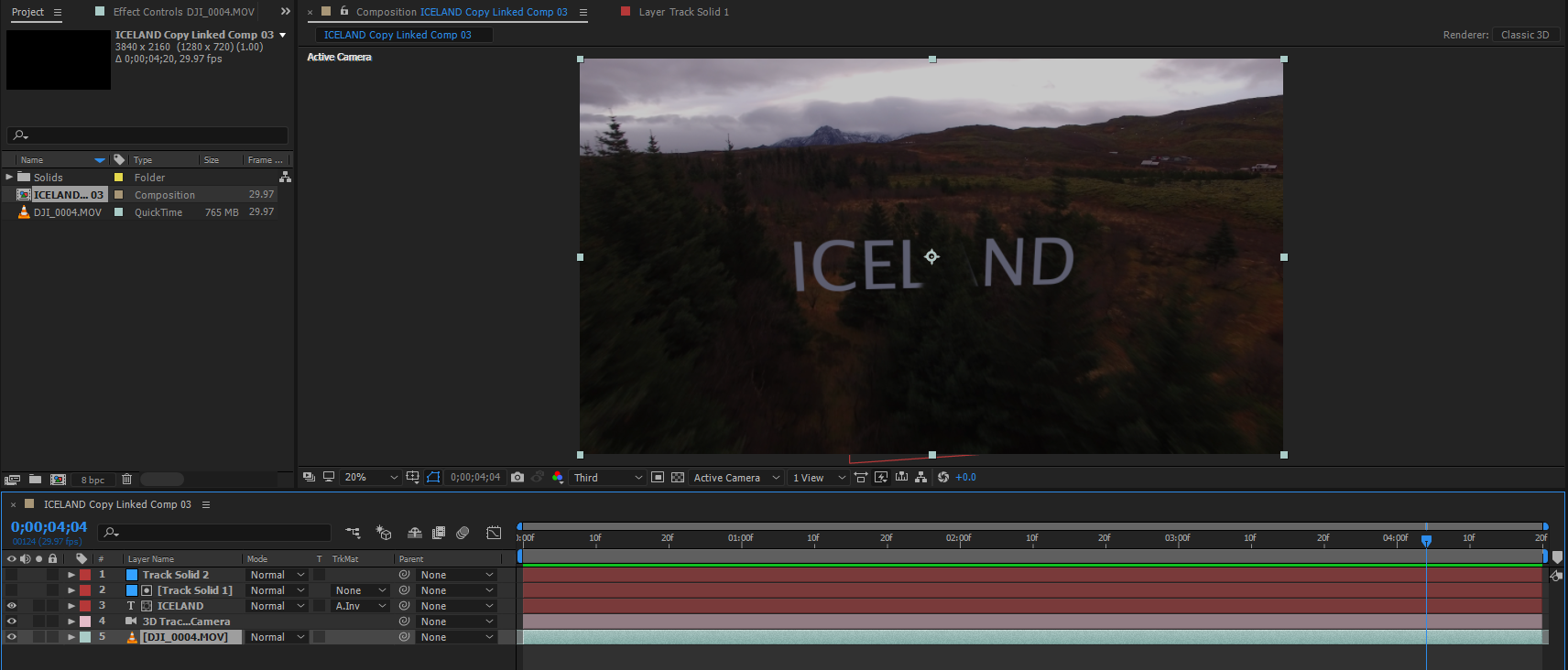Toggle Pixel Aspect Ratio Correction

point(861,477)
